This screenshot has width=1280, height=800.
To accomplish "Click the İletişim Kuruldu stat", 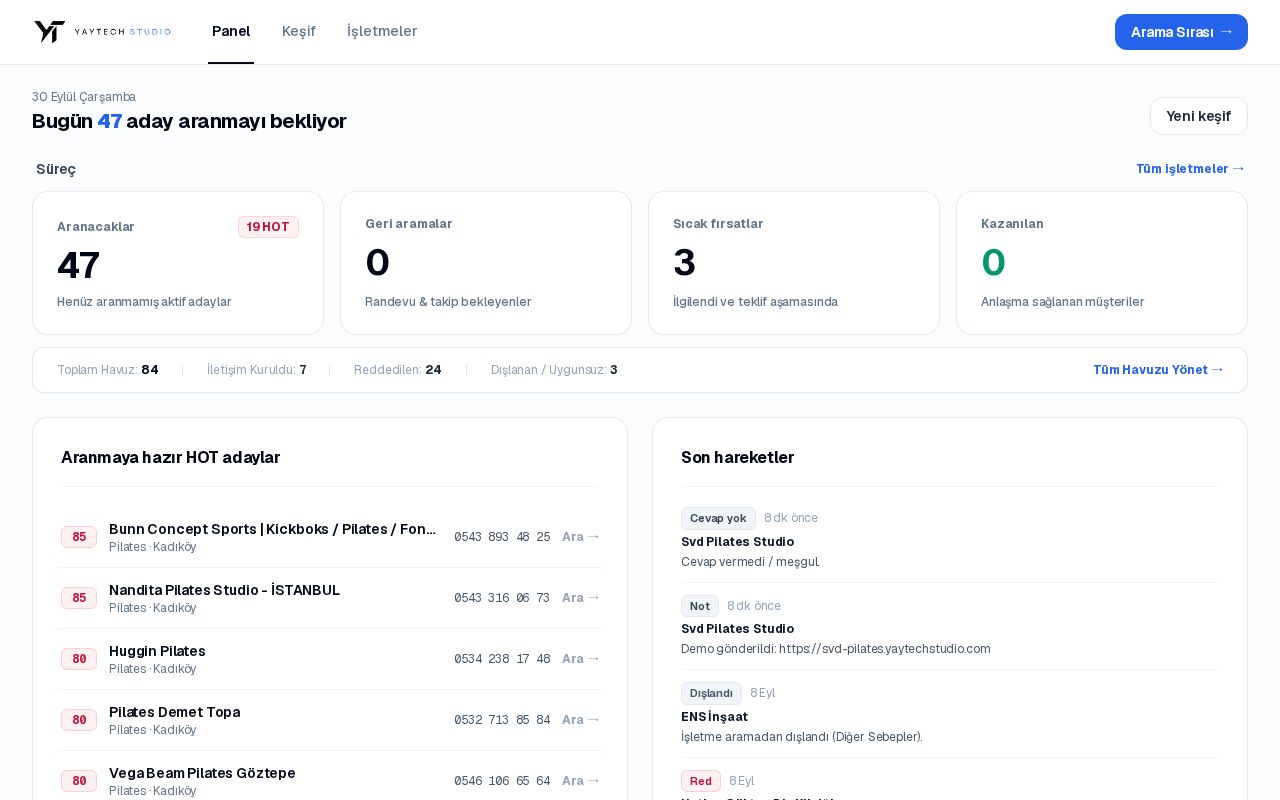I will (257, 370).
